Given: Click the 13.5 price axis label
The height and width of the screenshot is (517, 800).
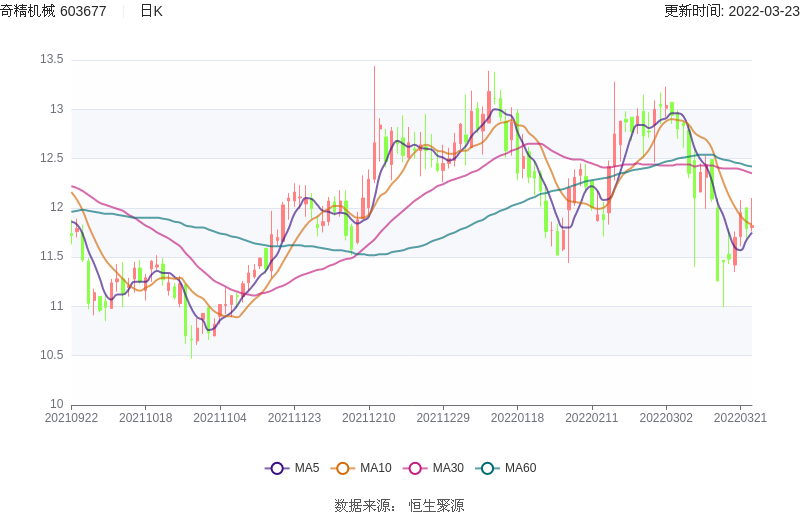Looking at the screenshot, I should [51, 60].
